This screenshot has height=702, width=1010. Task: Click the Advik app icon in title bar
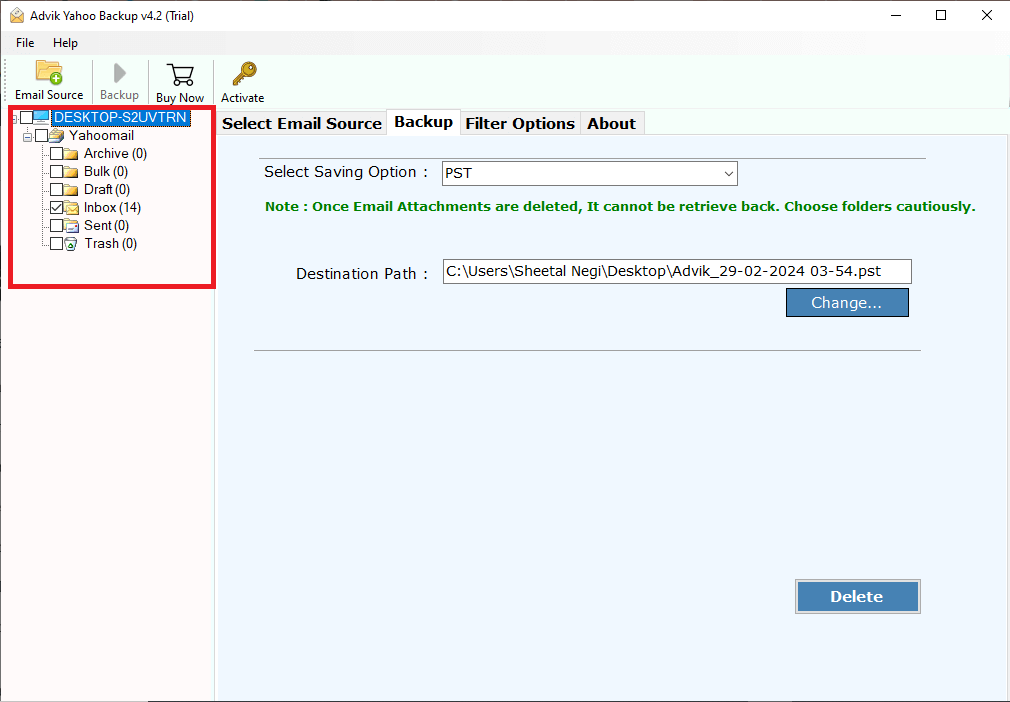point(17,15)
